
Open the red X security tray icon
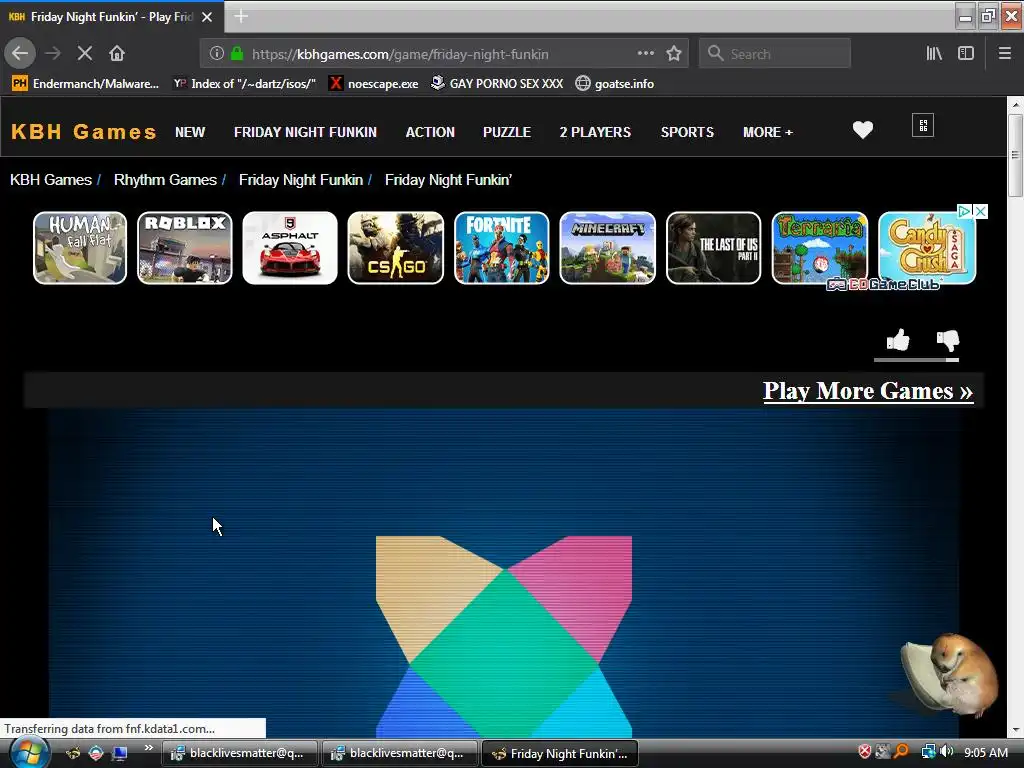click(x=865, y=752)
